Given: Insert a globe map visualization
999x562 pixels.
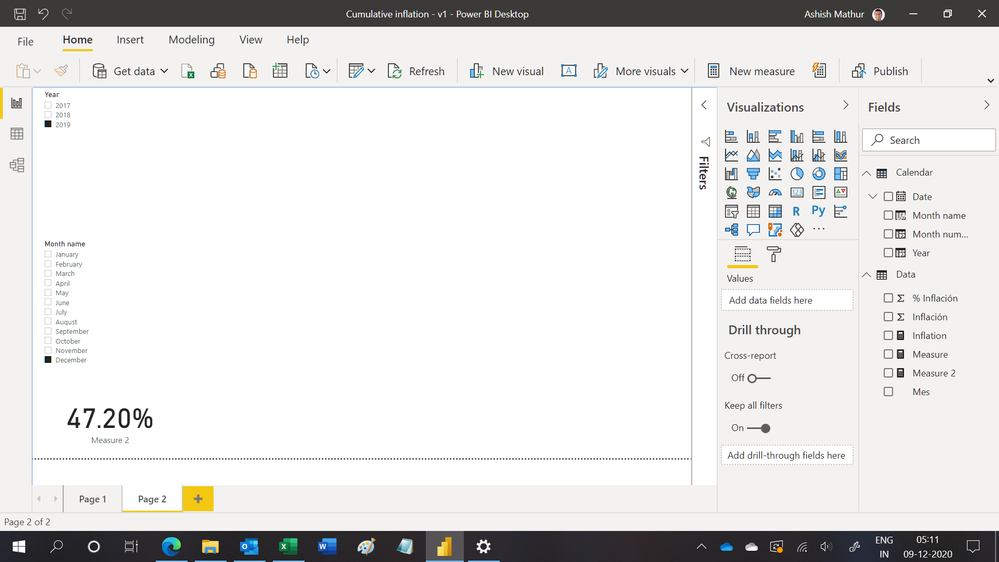Looking at the screenshot, I should (731, 192).
